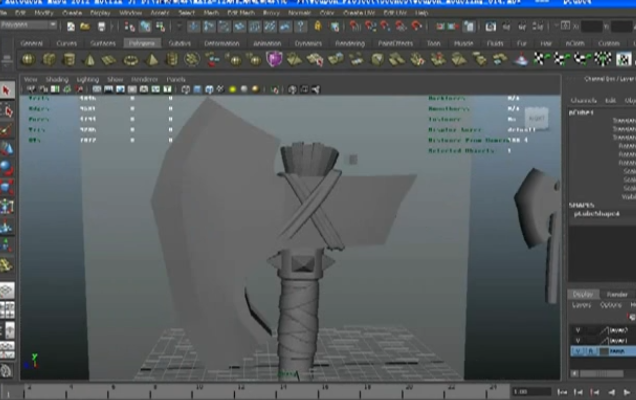This screenshot has width=636, height=400.
Task: Toggle visibility of the highlighted bottom layer
Action: (576, 351)
